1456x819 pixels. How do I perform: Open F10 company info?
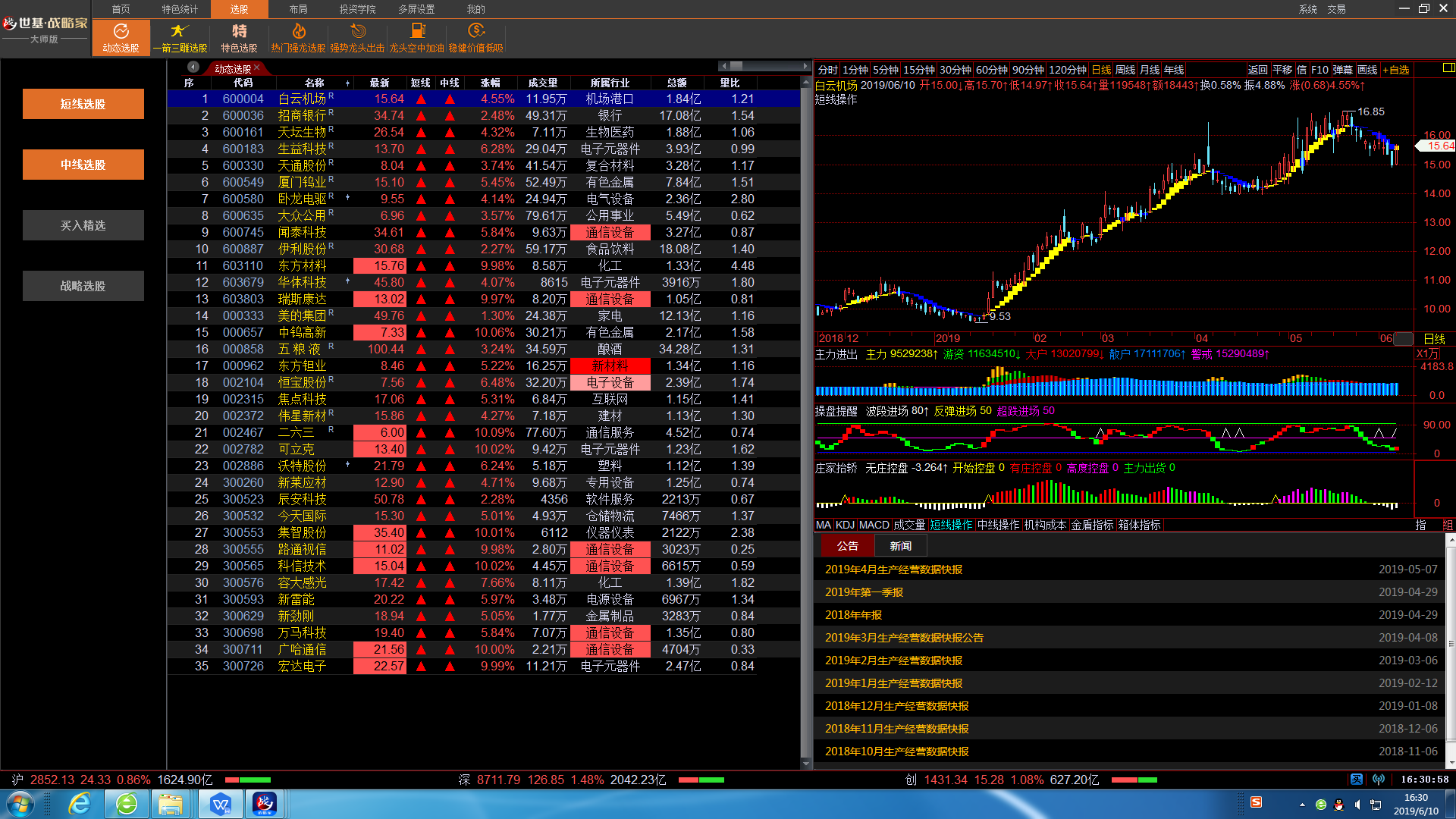pos(1319,70)
